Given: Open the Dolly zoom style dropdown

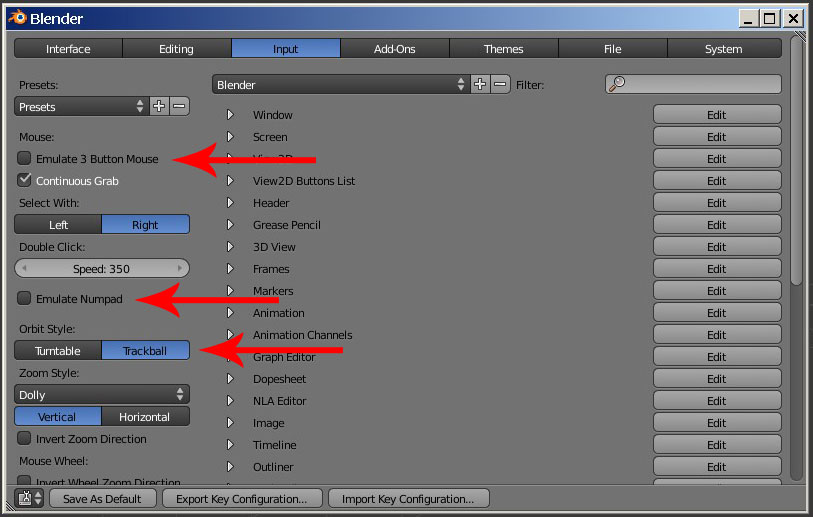Looking at the screenshot, I should tap(102, 395).
